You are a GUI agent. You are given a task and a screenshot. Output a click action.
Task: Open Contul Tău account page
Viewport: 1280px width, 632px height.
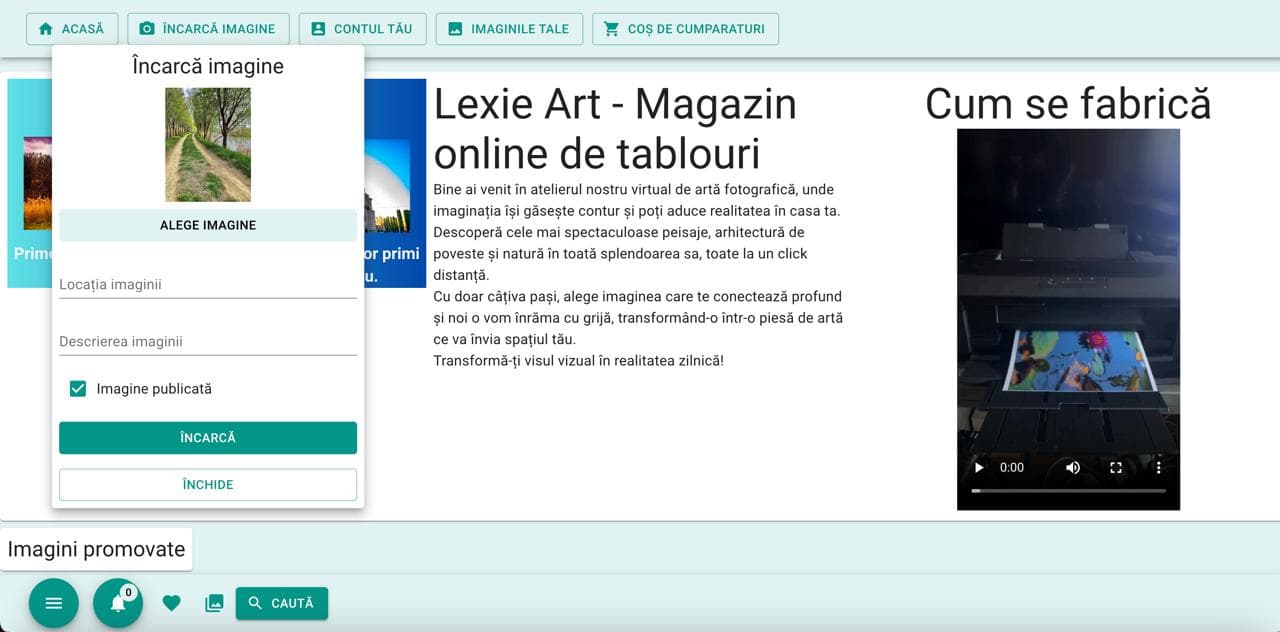tap(362, 29)
